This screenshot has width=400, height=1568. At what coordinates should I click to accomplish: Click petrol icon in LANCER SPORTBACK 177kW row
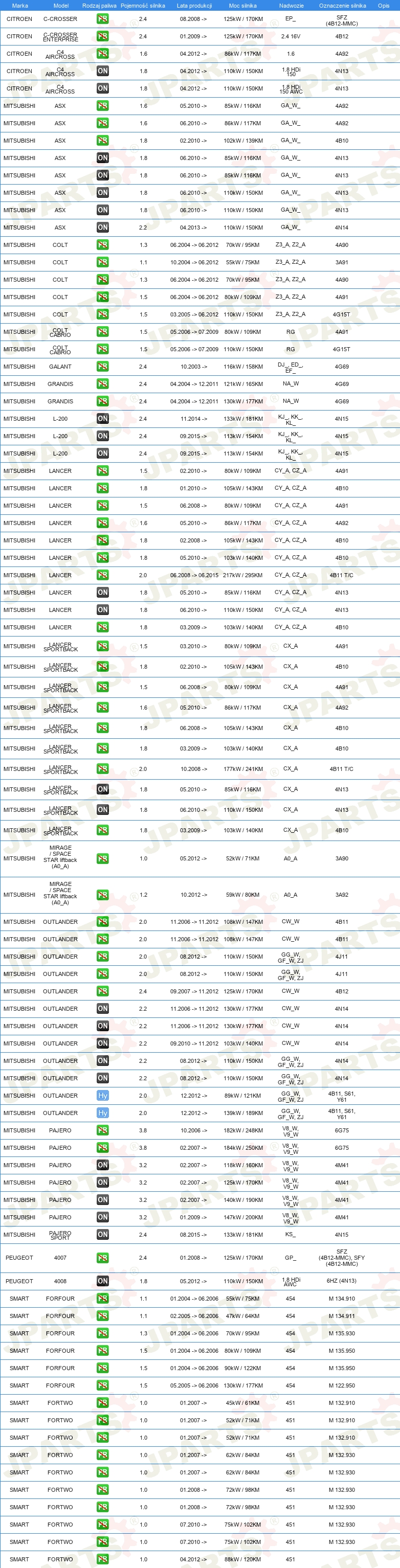(x=102, y=769)
